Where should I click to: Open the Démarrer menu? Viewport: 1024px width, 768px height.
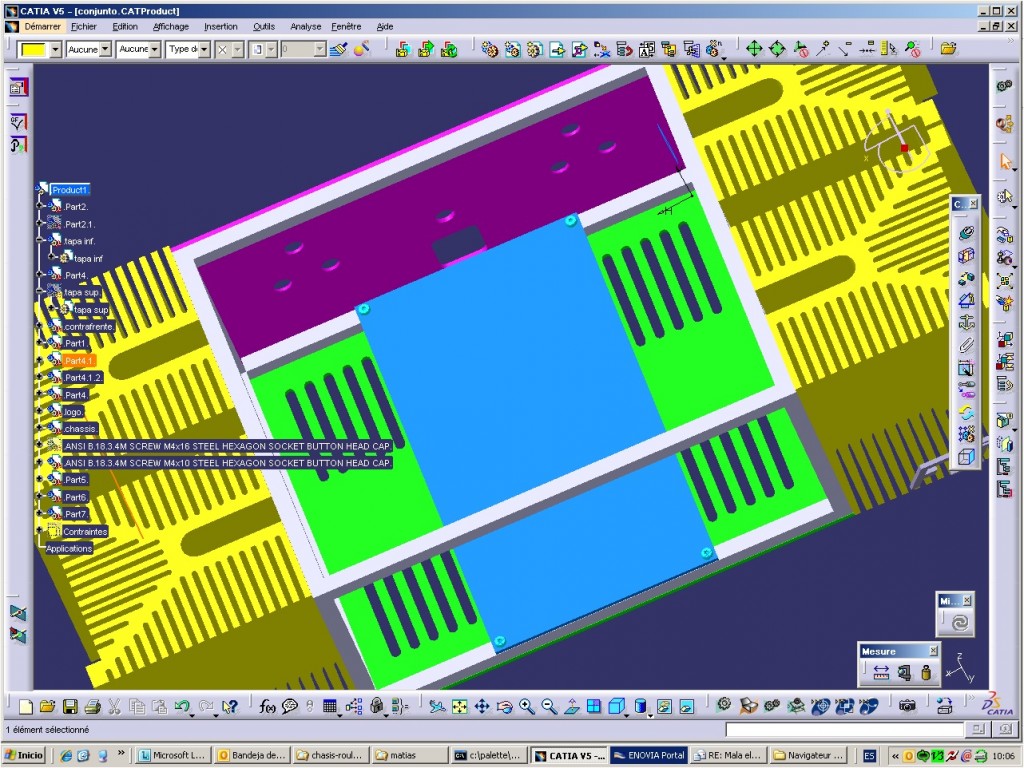42,27
